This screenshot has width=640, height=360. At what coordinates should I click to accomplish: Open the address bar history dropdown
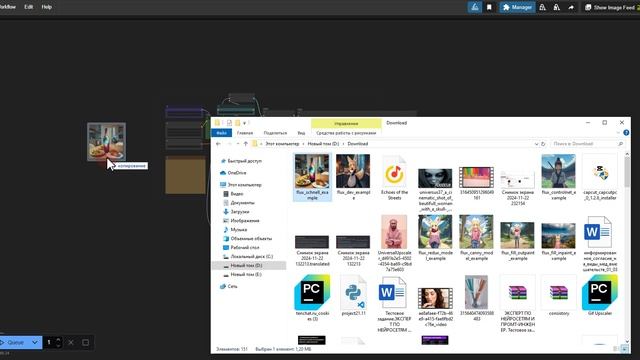click(536, 144)
